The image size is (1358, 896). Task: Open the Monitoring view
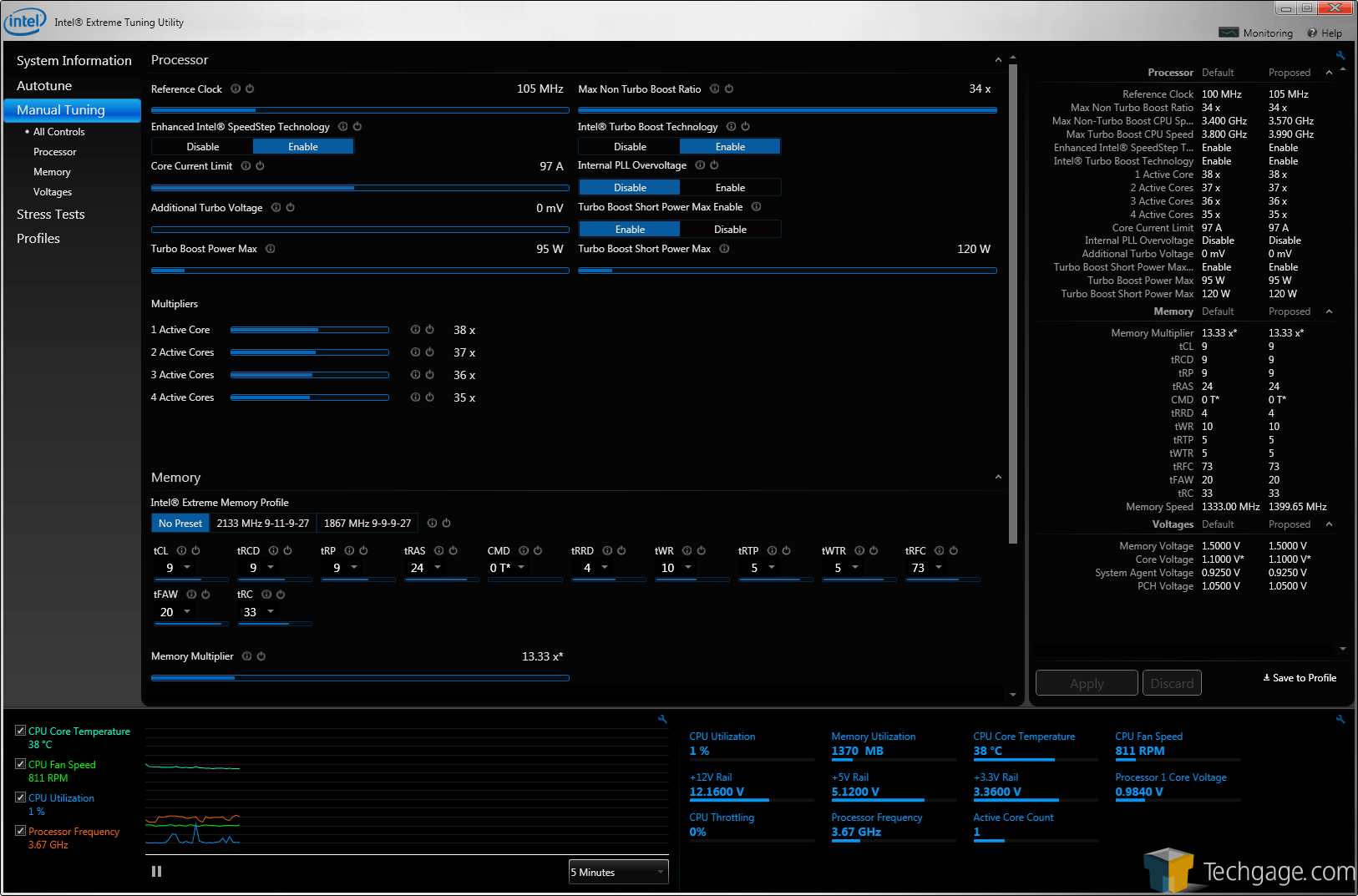click(x=1256, y=33)
